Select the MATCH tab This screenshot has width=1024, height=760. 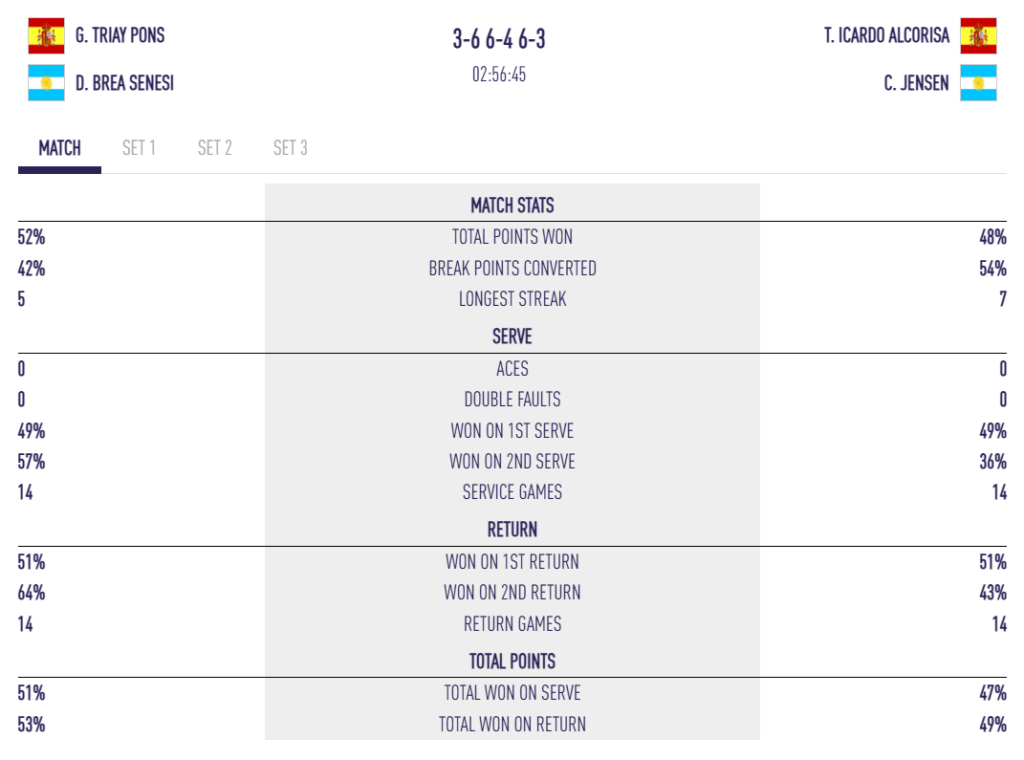(x=59, y=148)
